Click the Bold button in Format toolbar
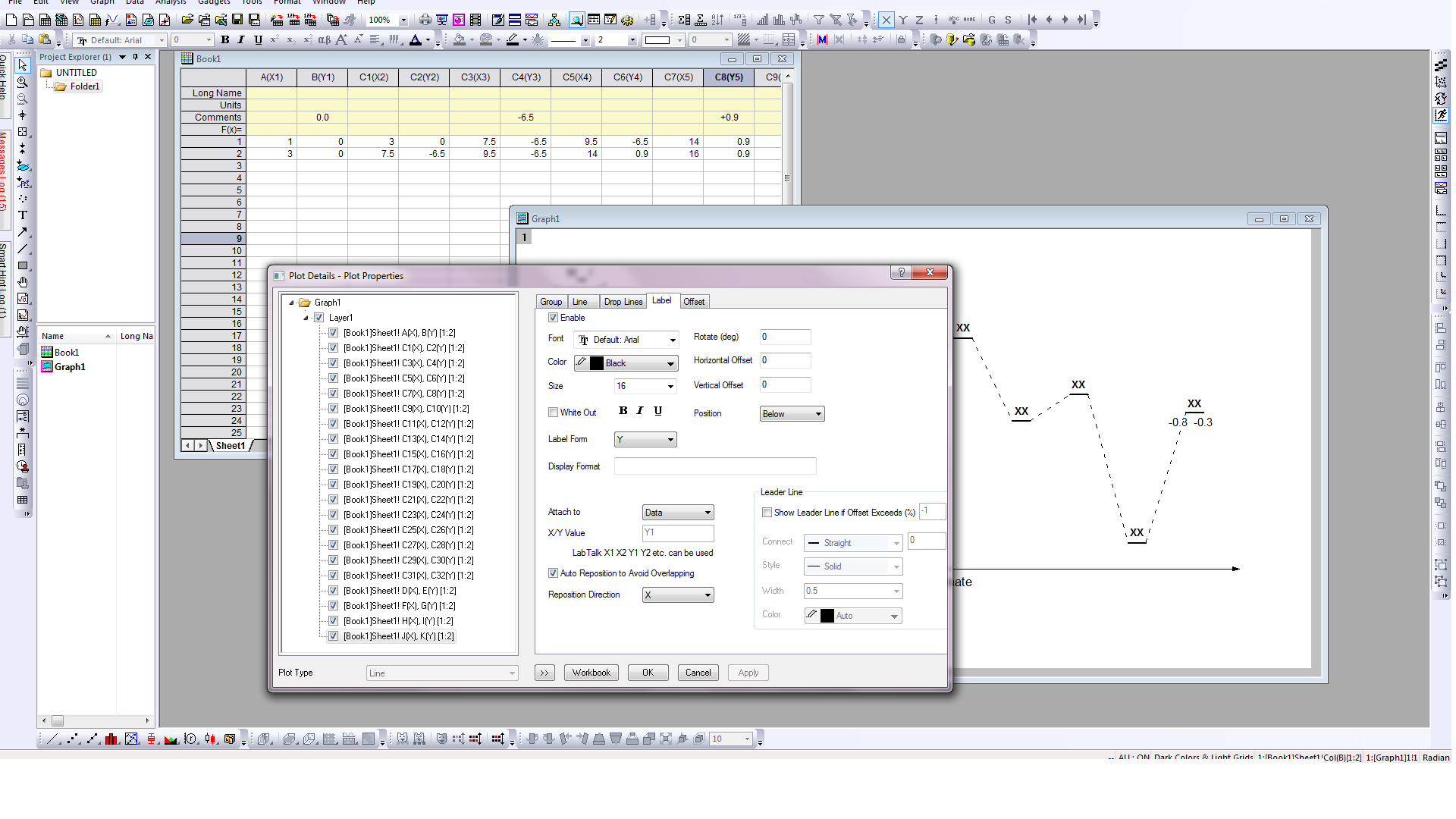This screenshot has height=819, width=1456. [224, 40]
